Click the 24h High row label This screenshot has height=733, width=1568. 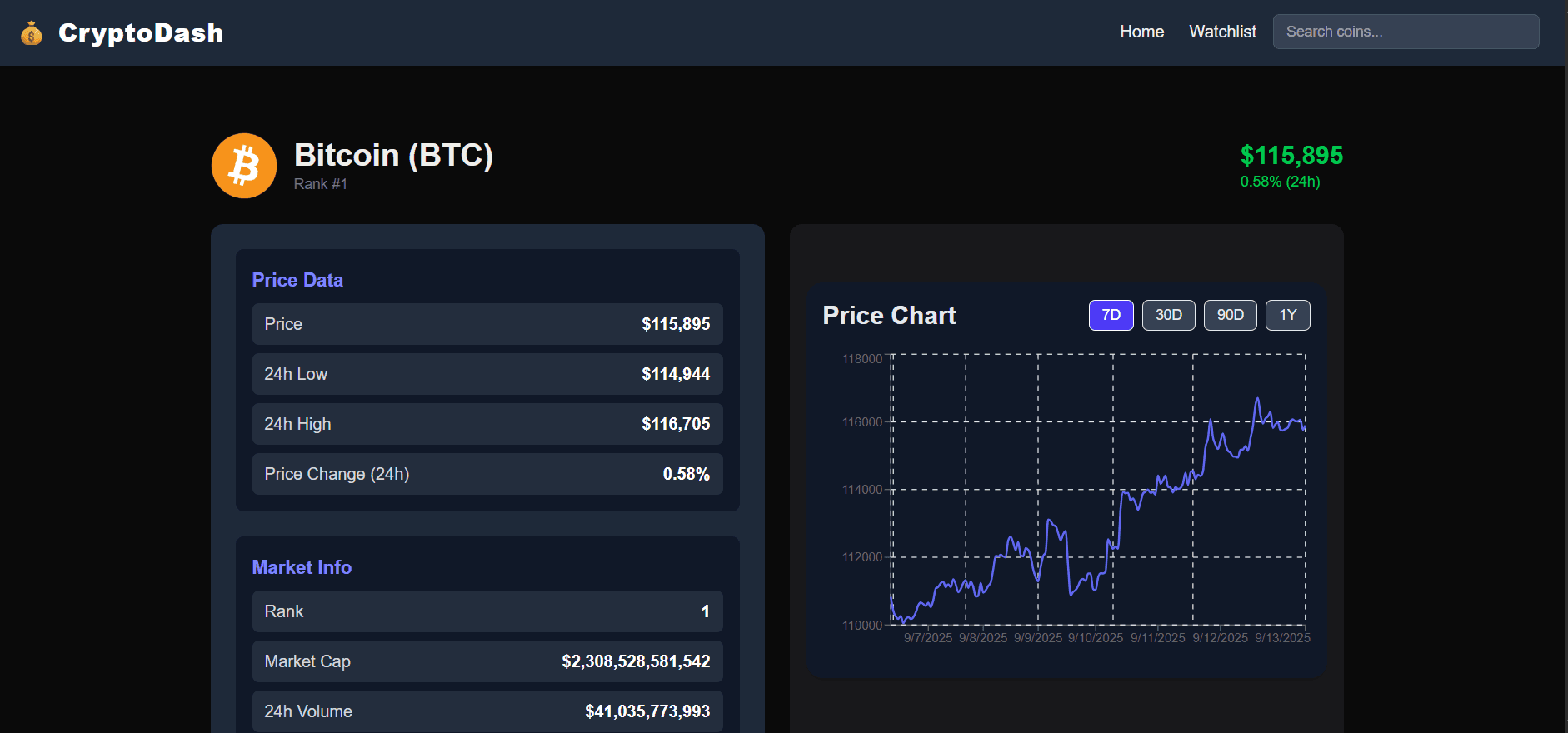pyautogui.click(x=297, y=424)
